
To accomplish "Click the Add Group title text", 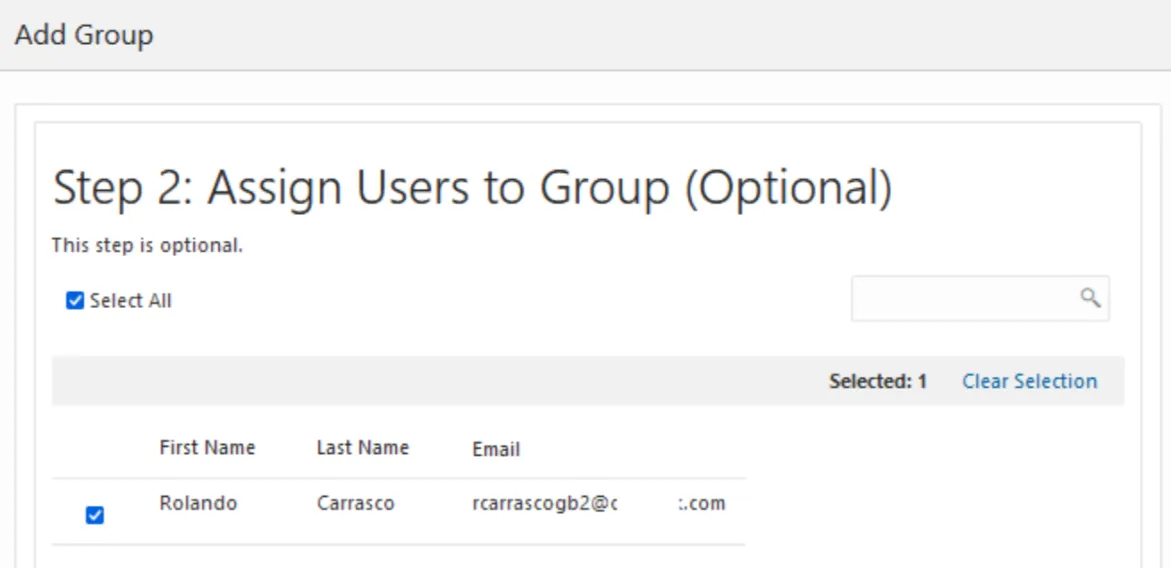I will coord(84,35).
